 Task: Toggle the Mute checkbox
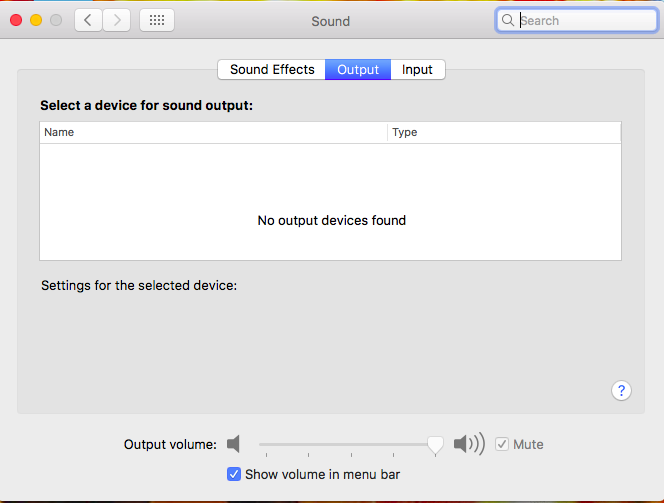point(502,444)
